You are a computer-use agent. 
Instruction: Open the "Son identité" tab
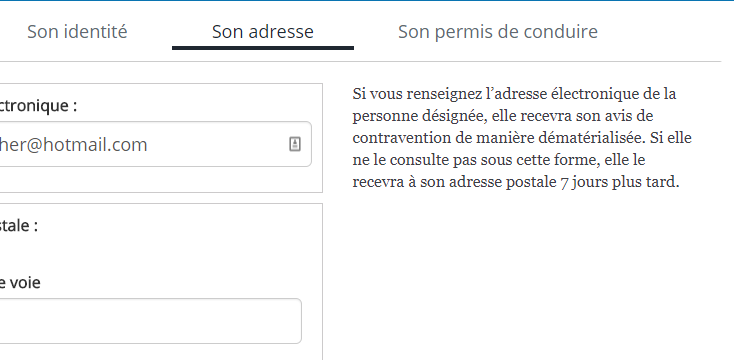click(77, 32)
